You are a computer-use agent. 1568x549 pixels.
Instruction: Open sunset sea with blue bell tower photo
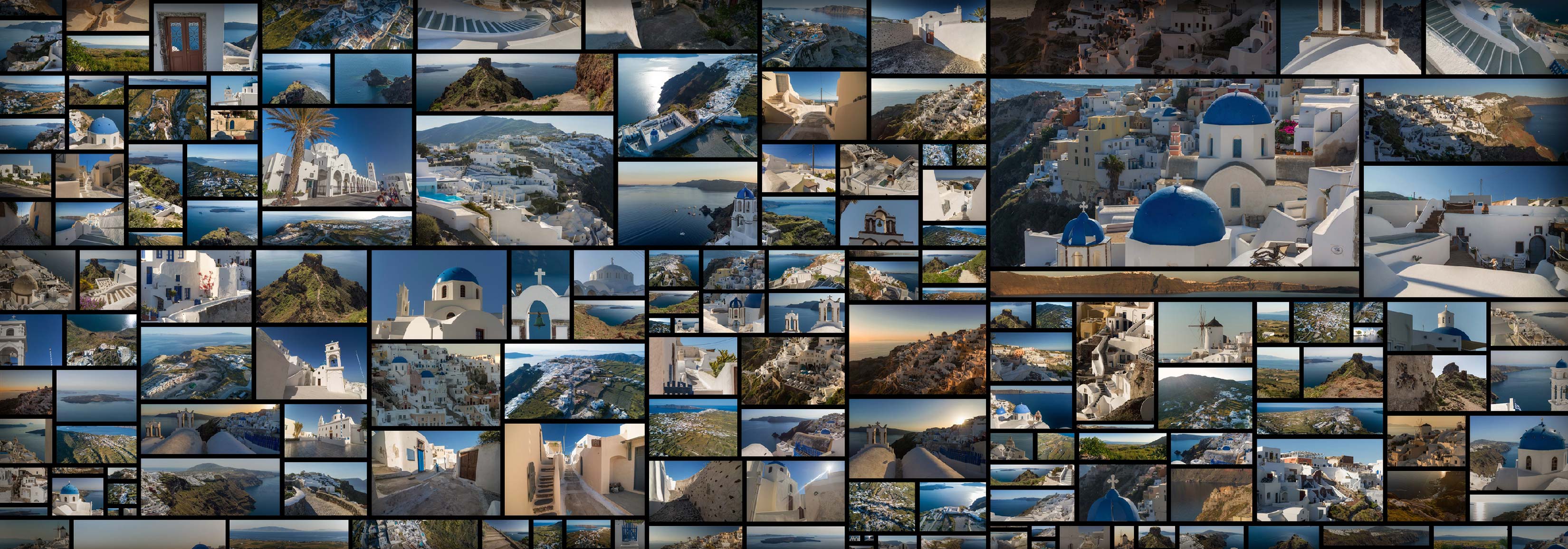point(687,203)
